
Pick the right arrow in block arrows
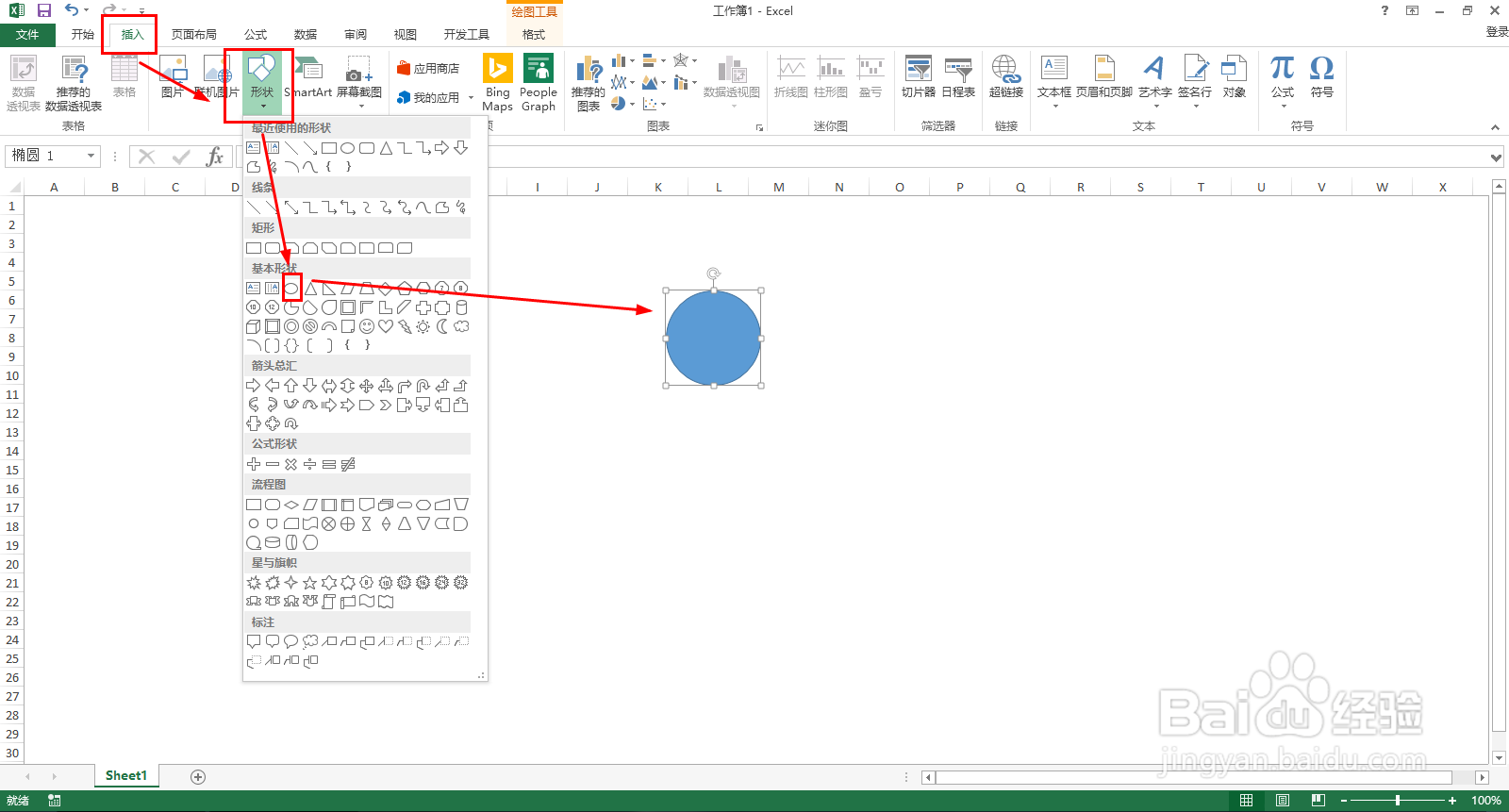point(254,386)
